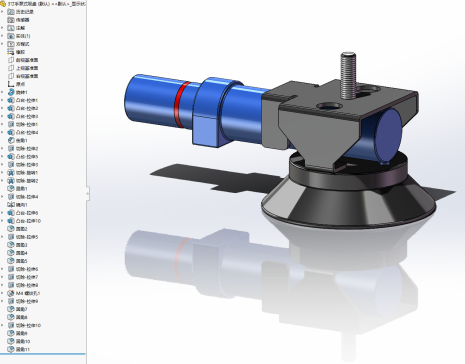
Task: Expand the Cut-Extrude2 (切除-拉伸2) node
Action: tap(3, 148)
